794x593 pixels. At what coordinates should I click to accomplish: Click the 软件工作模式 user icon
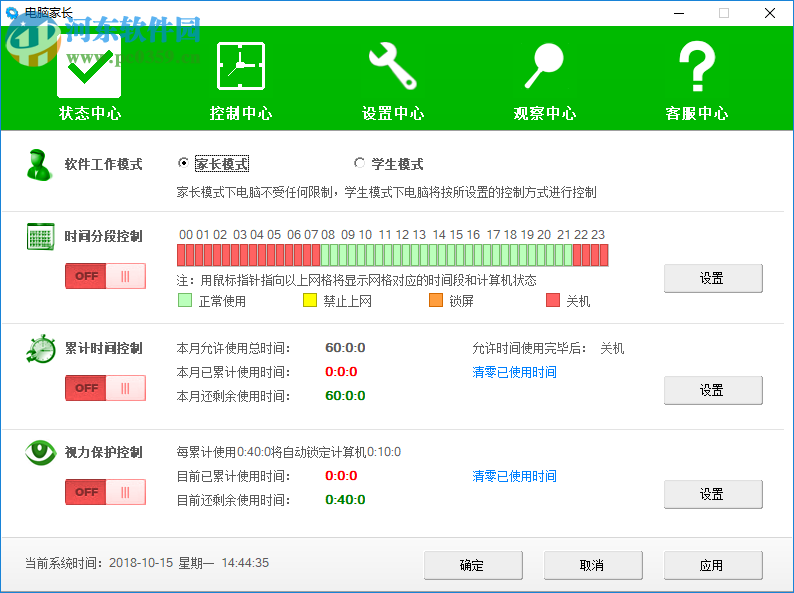pyautogui.click(x=39, y=165)
